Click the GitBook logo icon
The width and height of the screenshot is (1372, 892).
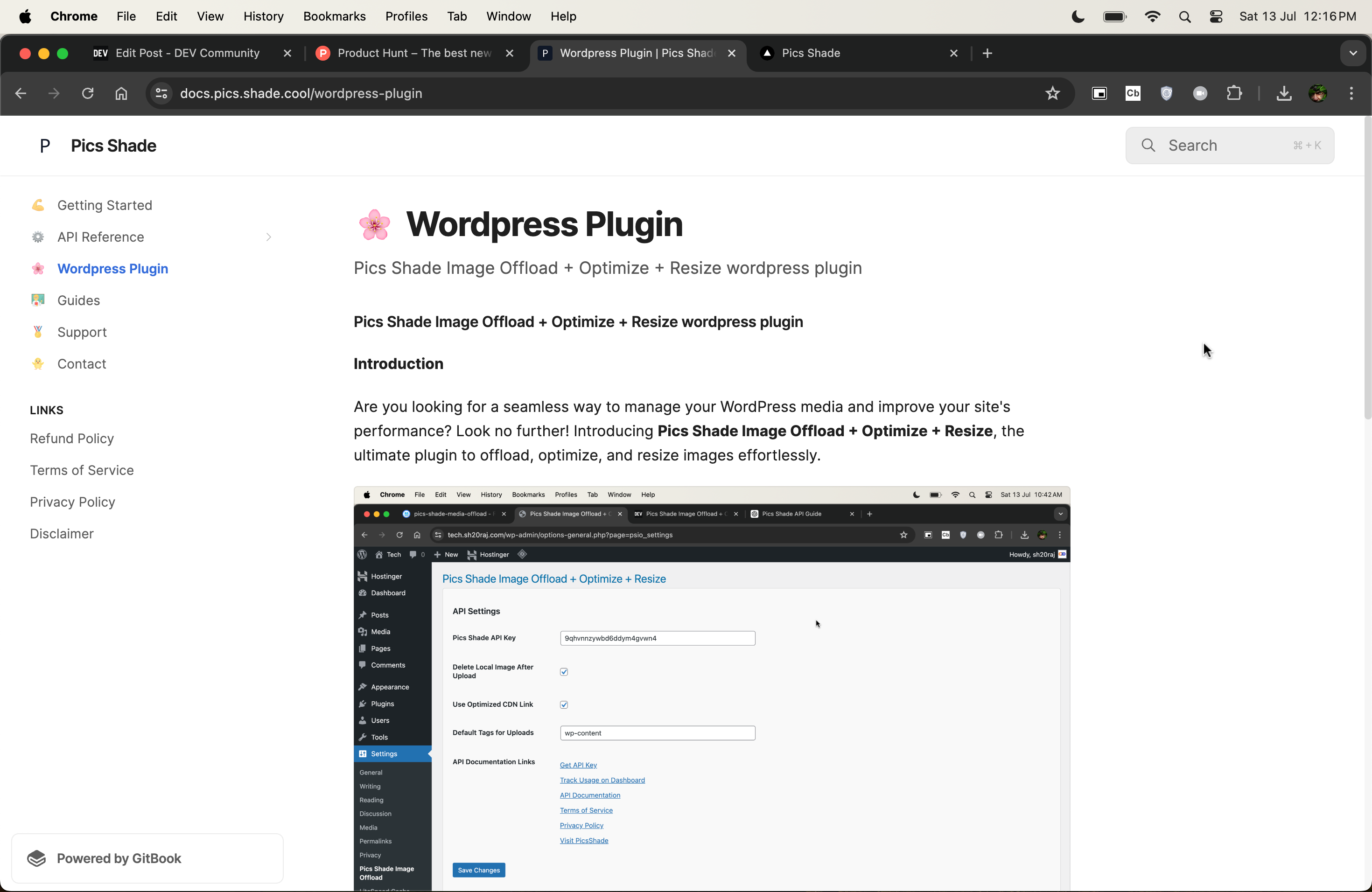[x=36, y=858]
